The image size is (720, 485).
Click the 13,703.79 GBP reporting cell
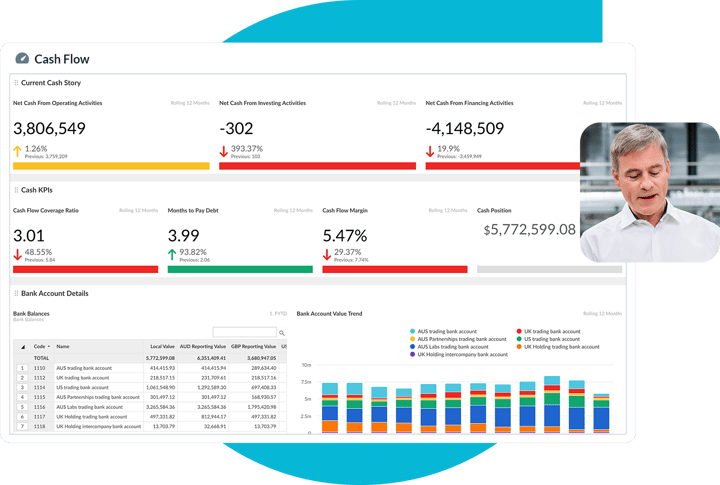pos(265,426)
